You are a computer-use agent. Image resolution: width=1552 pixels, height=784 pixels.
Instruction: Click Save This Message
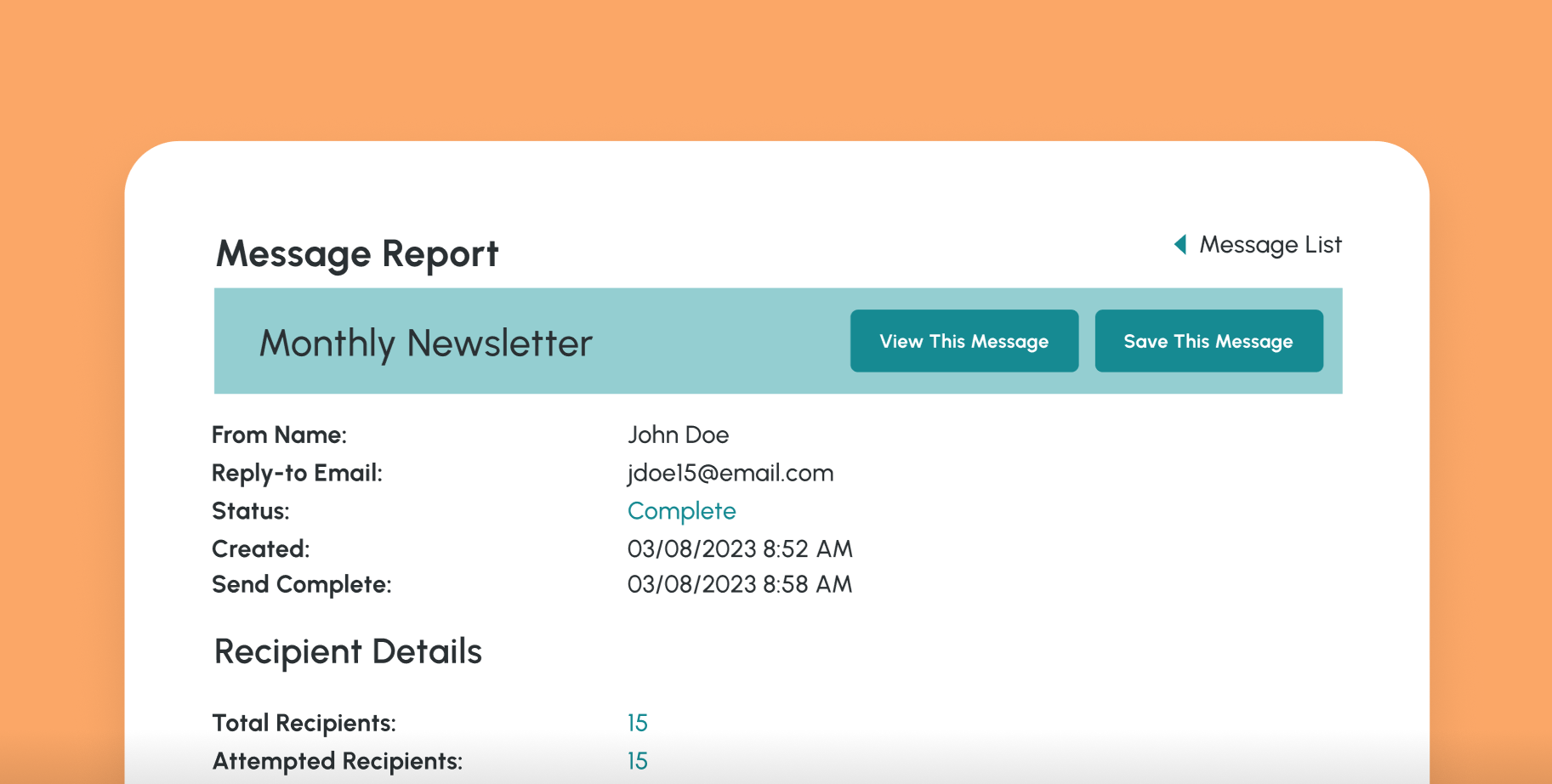click(x=1208, y=340)
